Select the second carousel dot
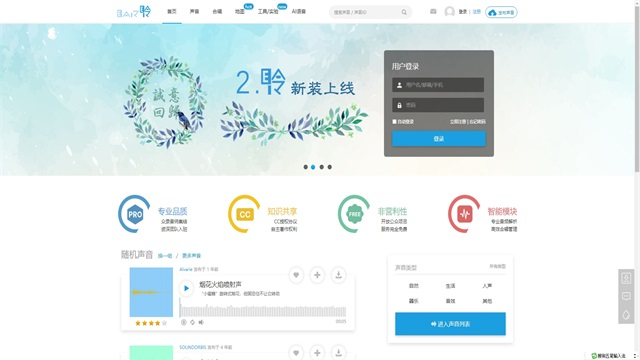 click(313, 167)
